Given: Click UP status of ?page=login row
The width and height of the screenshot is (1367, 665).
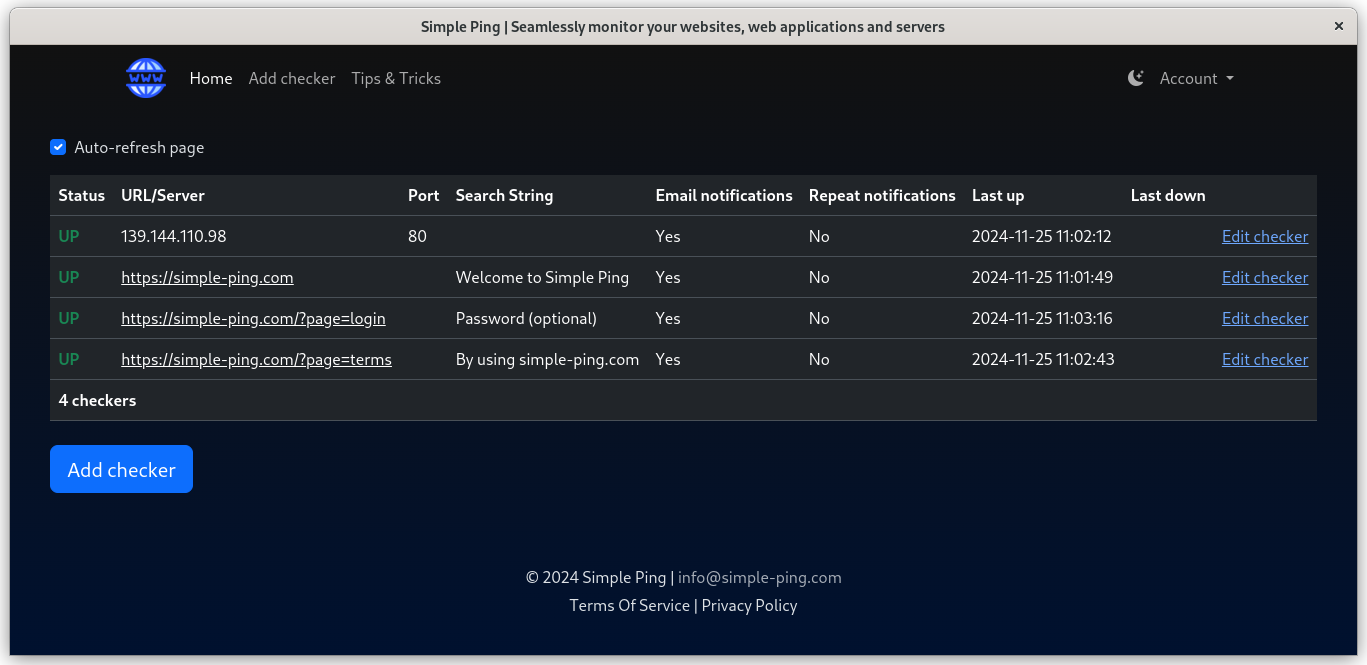Looking at the screenshot, I should pyautogui.click(x=69, y=318).
